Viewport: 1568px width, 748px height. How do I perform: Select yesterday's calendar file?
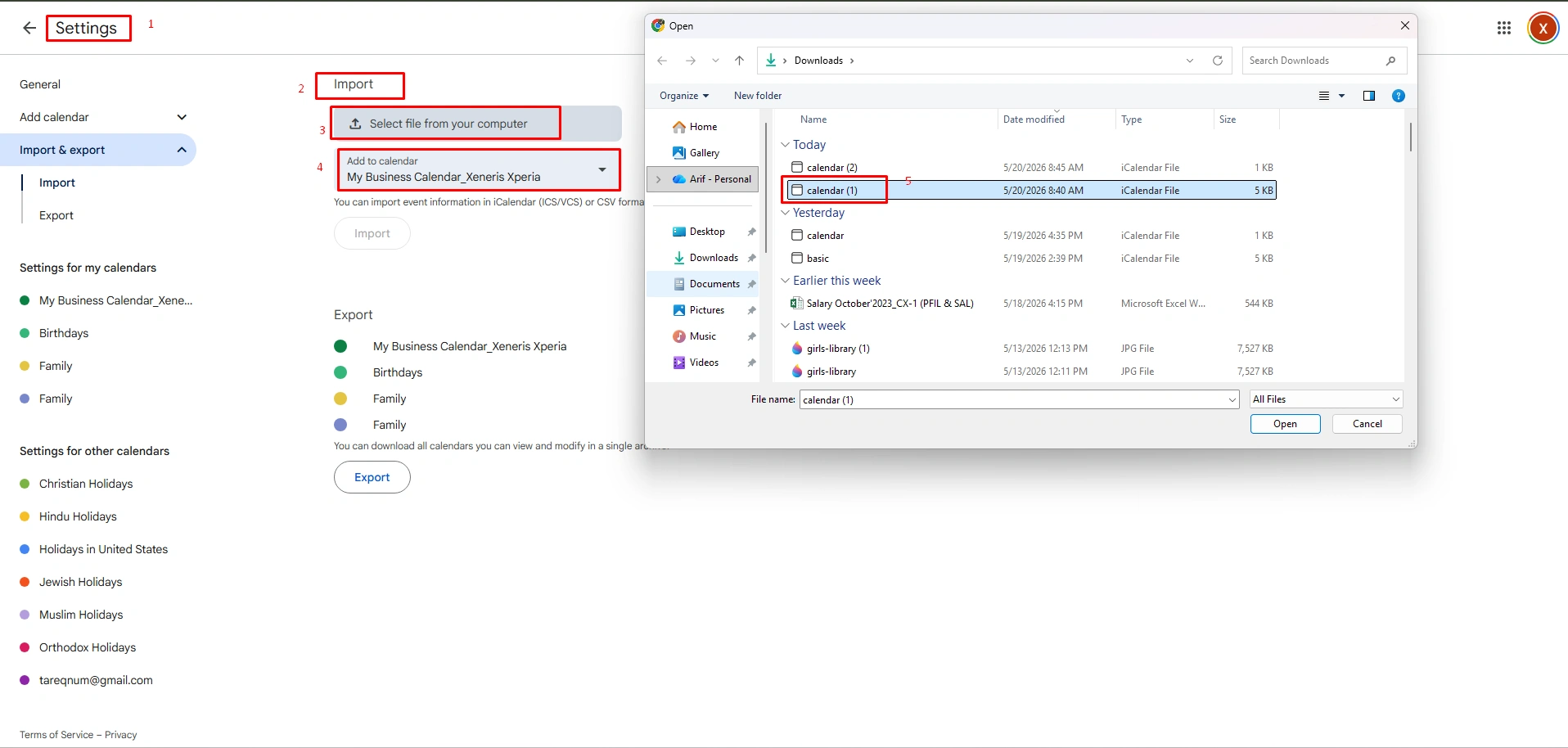coord(1031,236)
